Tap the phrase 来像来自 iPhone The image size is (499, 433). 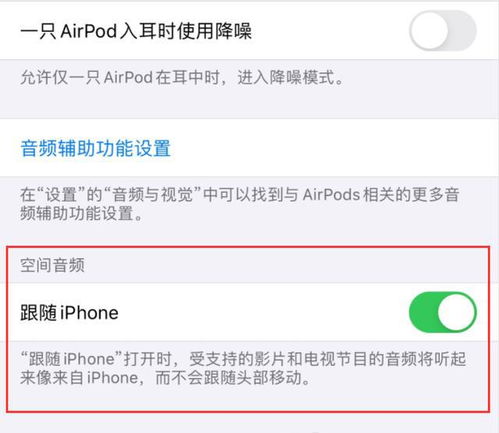(79, 378)
